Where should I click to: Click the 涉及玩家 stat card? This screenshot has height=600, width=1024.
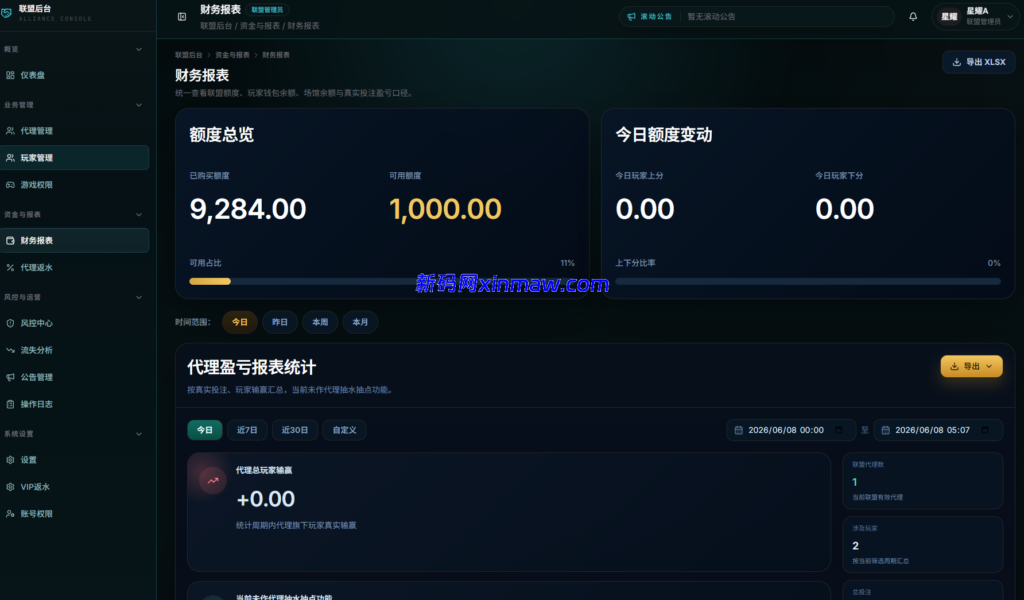[922, 545]
